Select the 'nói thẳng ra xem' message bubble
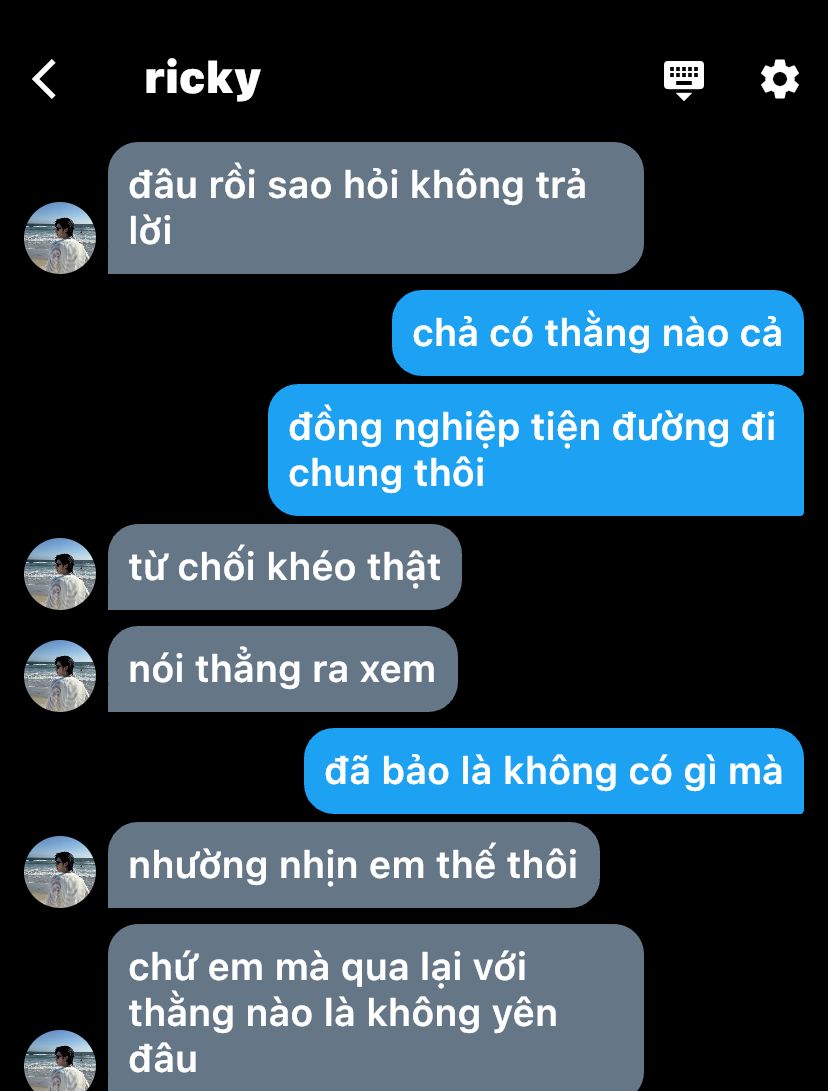Image resolution: width=828 pixels, height=1091 pixels. pyautogui.click(x=282, y=669)
